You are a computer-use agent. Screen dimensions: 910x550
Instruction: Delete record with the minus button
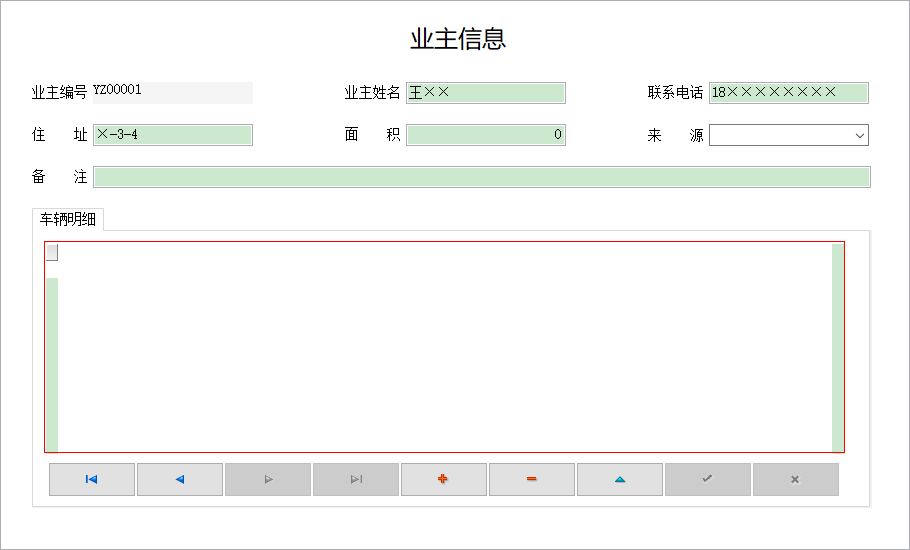pyautogui.click(x=532, y=479)
